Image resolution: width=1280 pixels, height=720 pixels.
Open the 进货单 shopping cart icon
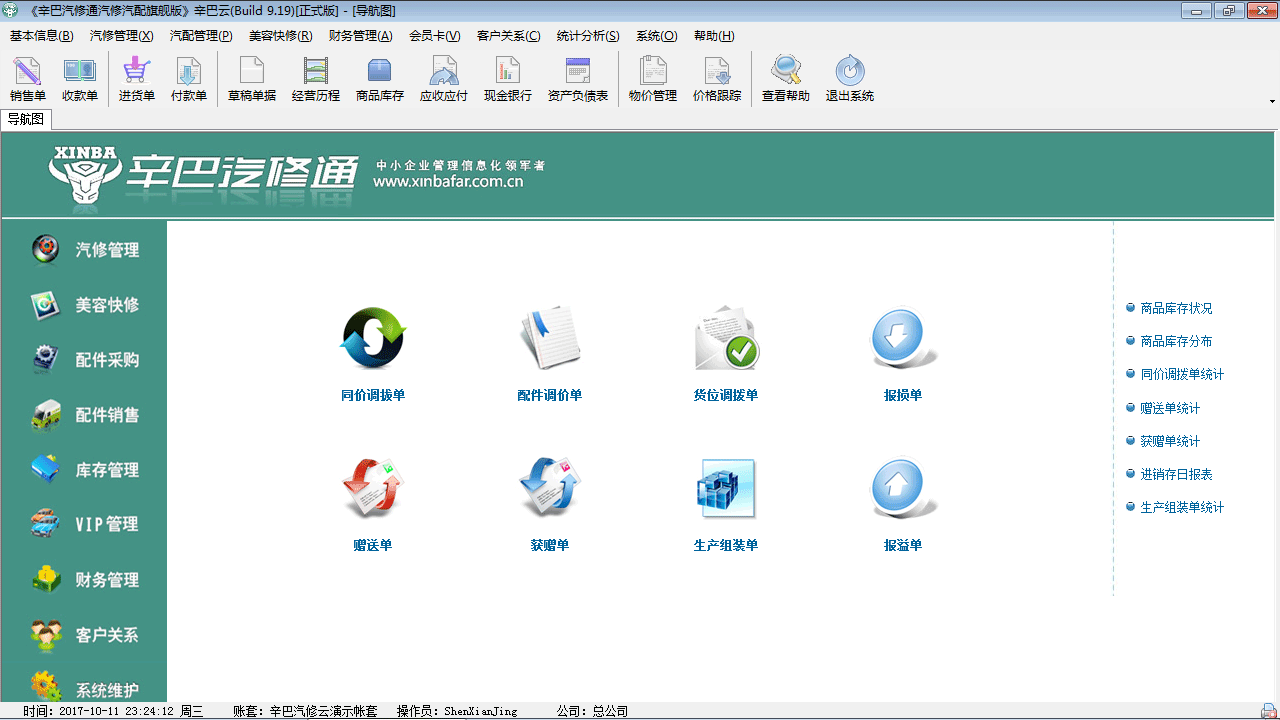click(137, 79)
